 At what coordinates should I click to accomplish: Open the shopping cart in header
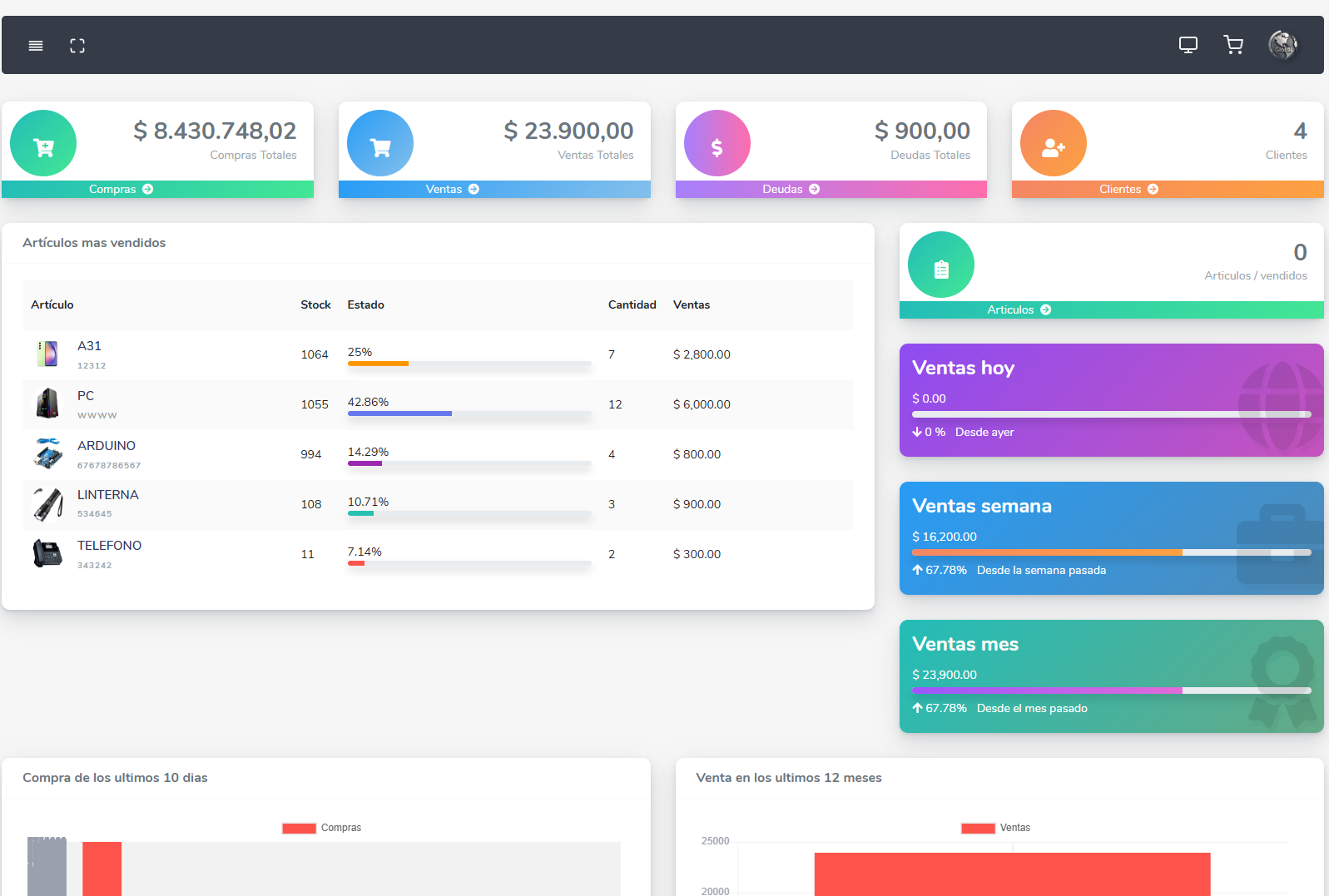point(1233,45)
